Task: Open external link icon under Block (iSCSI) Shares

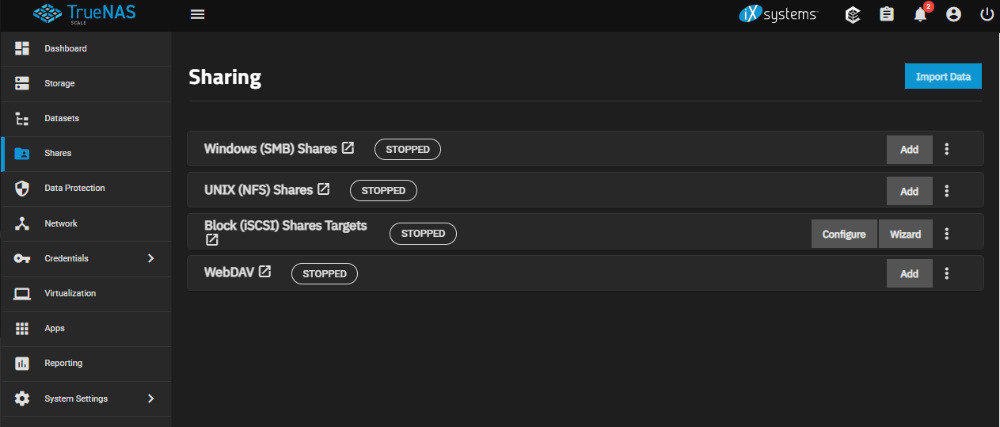Action: tap(212, 240)
